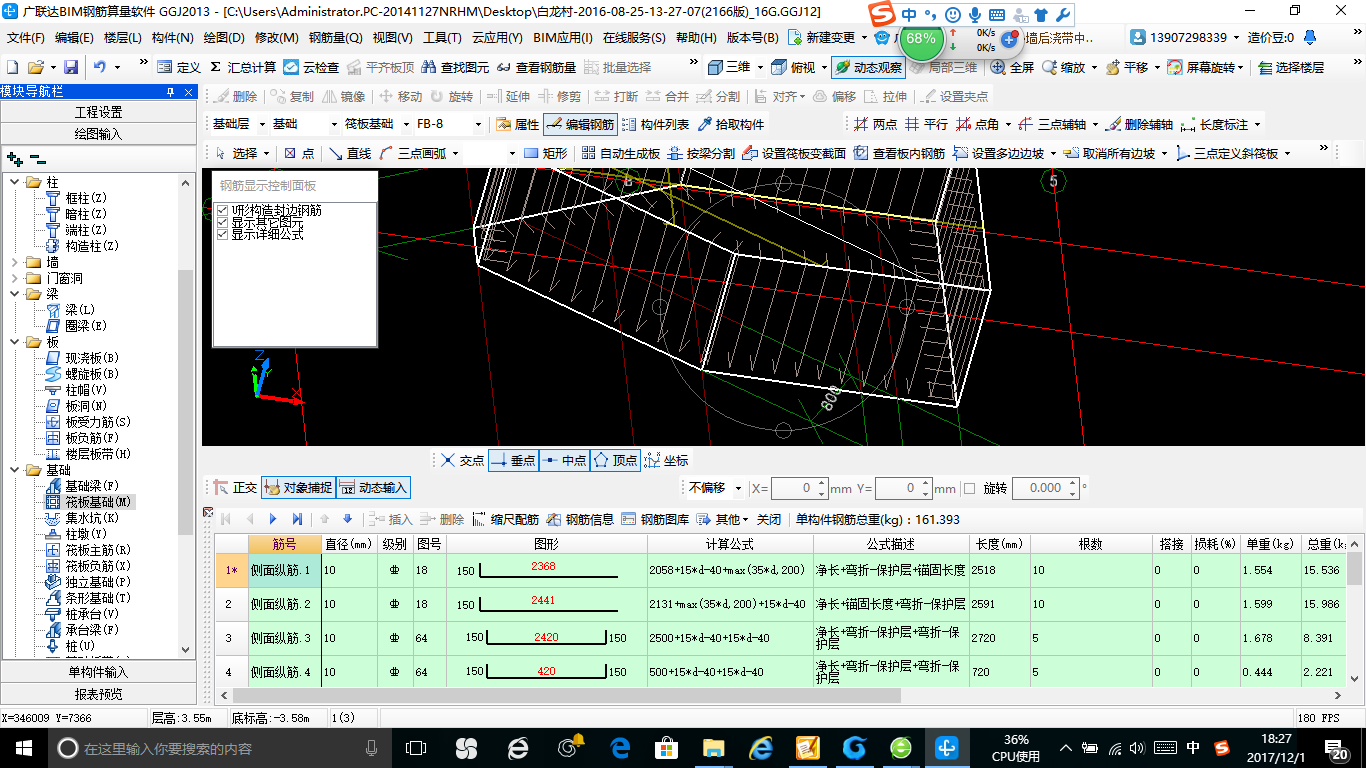Expand the 门窗洞 tree node
The width and height of the screenshot is (1366, 768).
pyautogui.click(x=15, y=278)
